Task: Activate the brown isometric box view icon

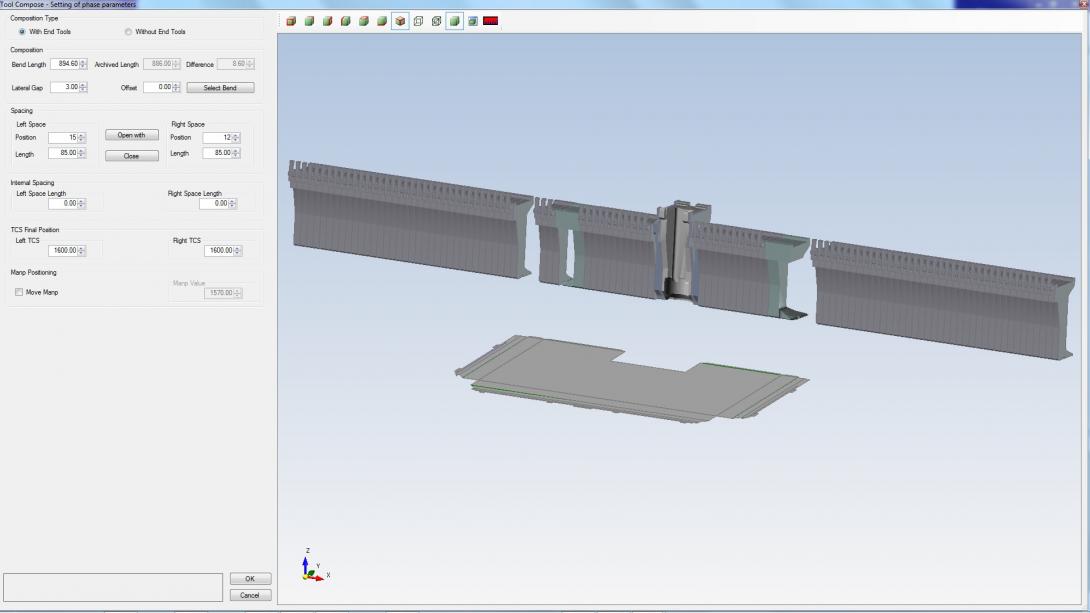Action: click(400, 21)
